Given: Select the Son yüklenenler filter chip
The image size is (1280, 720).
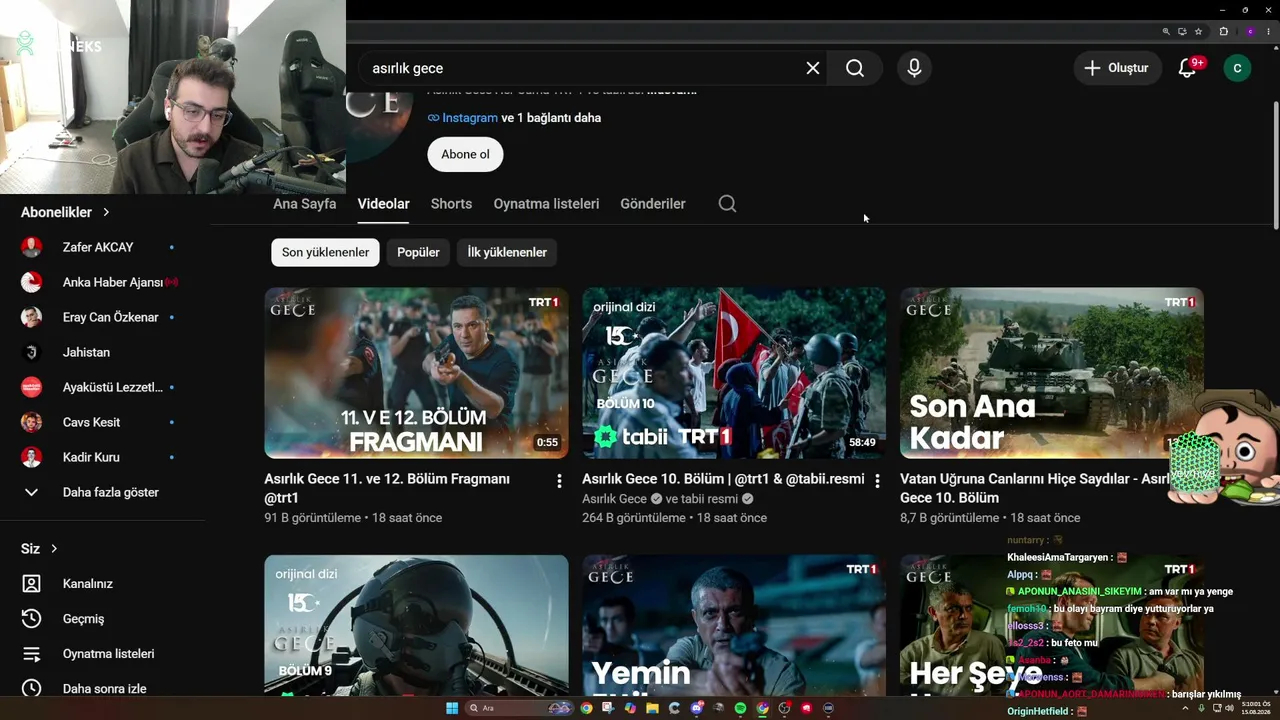Looking at the screenshot, I should coord(325,252).
